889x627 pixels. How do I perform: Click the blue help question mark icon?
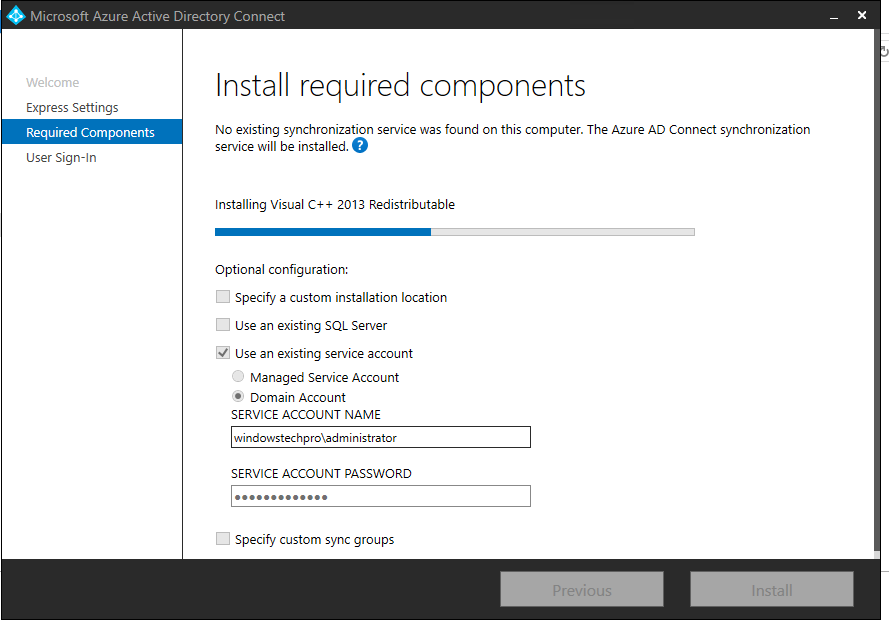(x=360, y=146)
